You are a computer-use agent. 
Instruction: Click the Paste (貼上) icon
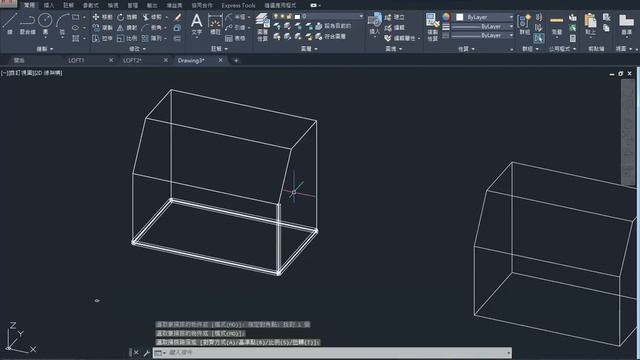pyautogui.click(x=590, y=24)
